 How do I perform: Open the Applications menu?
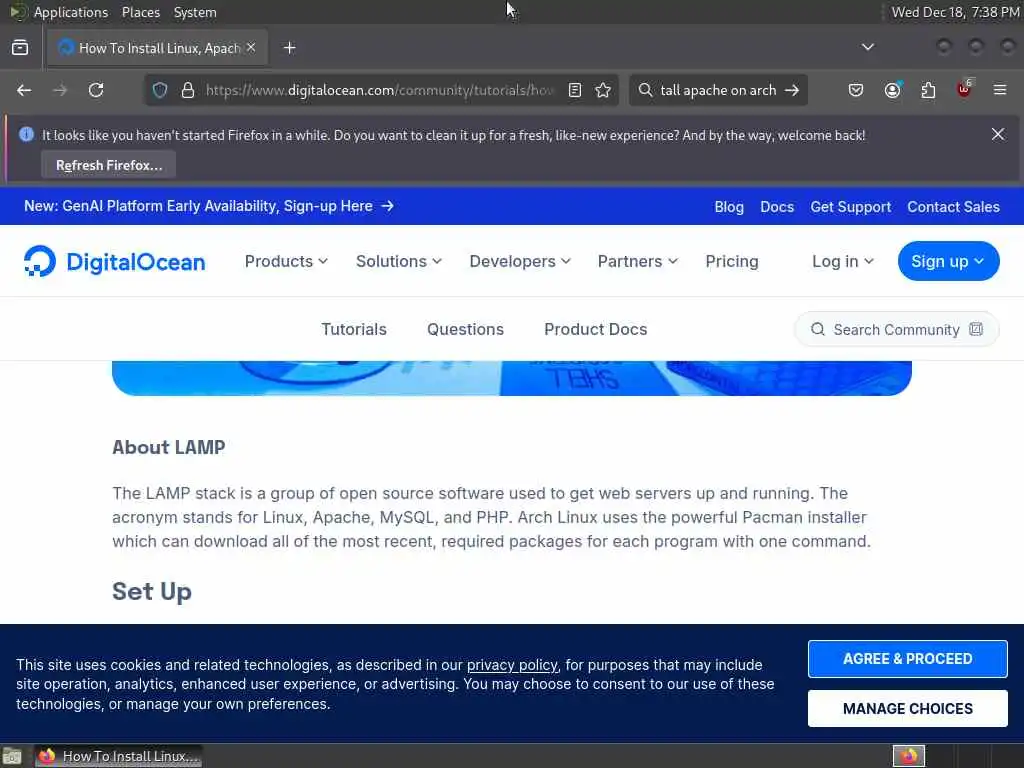71,12
